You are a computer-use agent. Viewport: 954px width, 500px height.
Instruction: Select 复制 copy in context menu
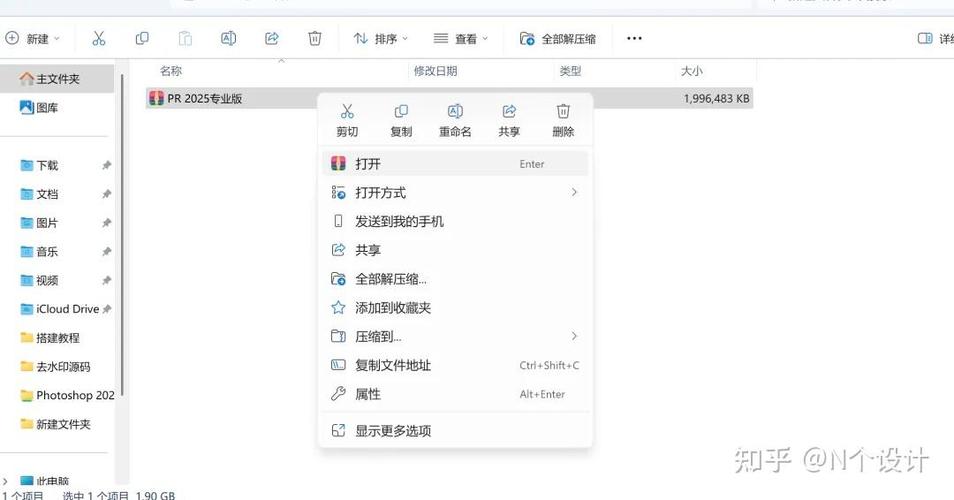pyautogui.click(x=401, y=120)
